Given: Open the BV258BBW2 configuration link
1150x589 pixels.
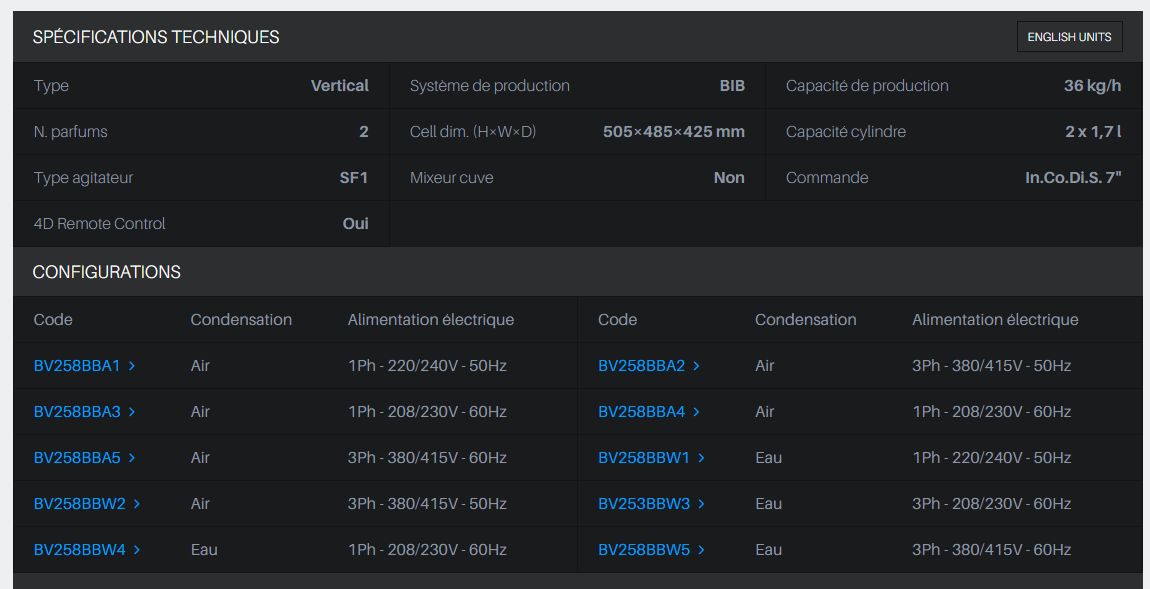Looking at the screenshot, I should [x=80, y=504].
